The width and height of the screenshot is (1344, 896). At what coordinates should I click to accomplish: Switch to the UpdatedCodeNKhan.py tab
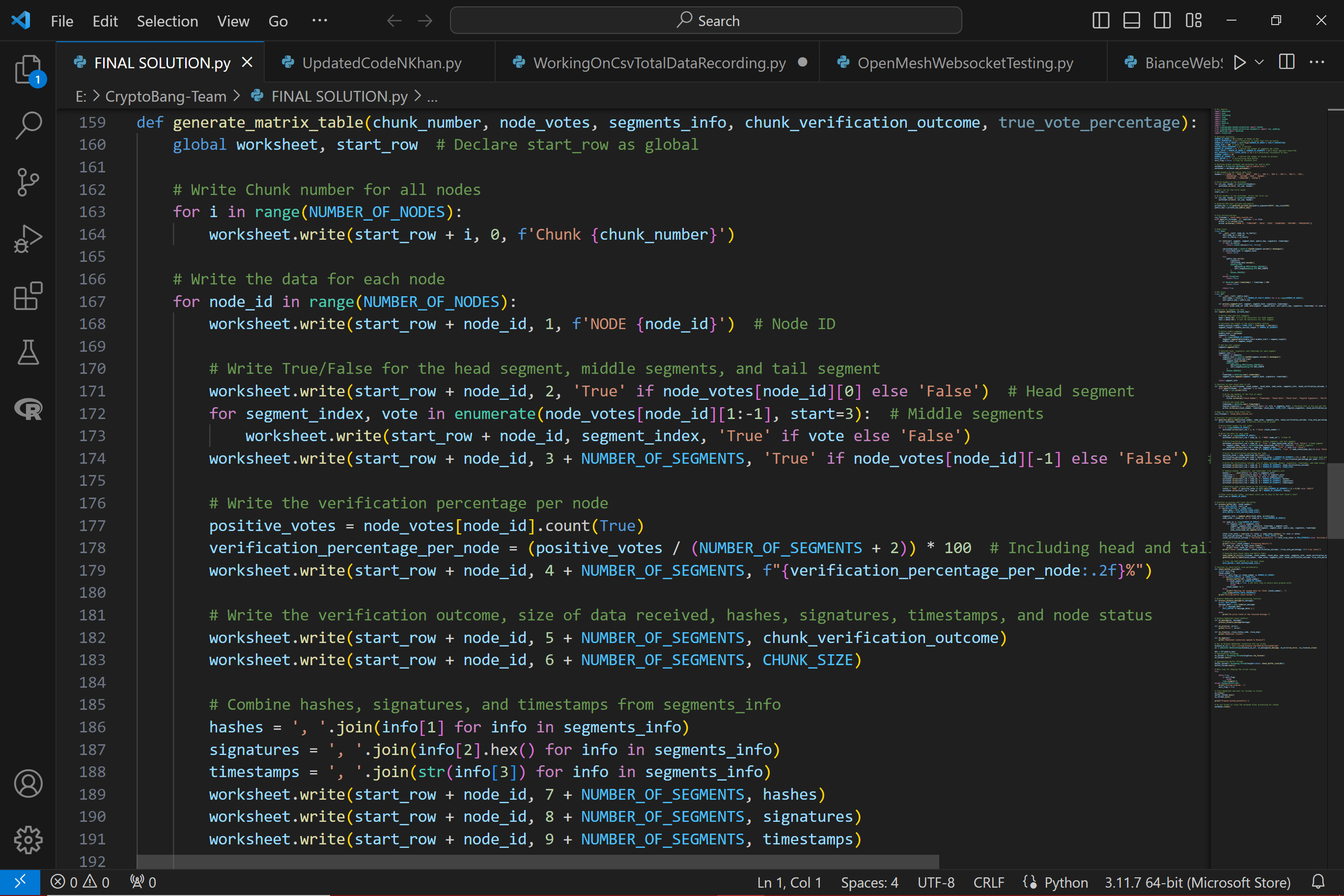tap(381, 63)
